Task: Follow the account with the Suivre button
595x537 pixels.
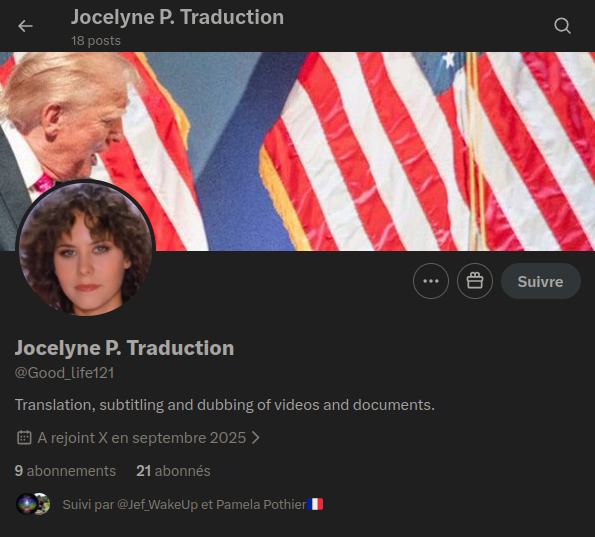Action: tap(540, 281)
